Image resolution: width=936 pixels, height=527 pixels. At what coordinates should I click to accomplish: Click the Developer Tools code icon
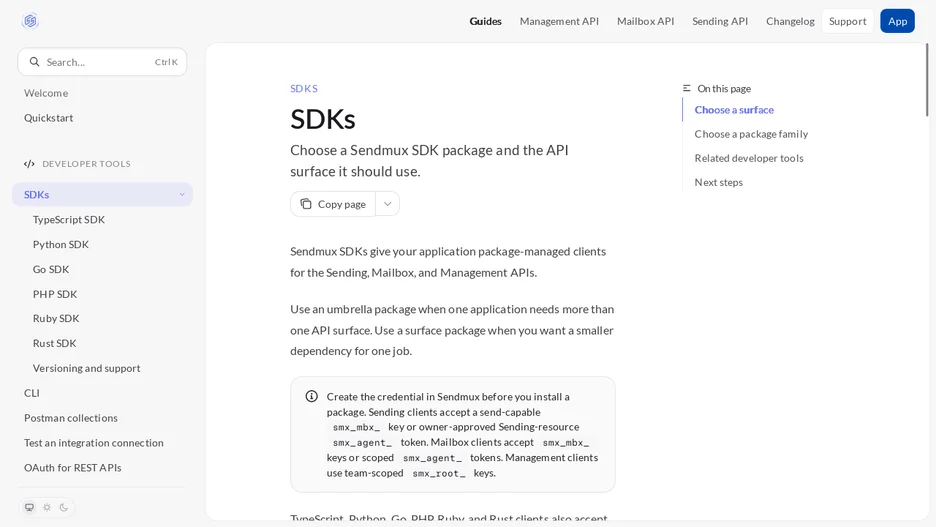point(29,164)
